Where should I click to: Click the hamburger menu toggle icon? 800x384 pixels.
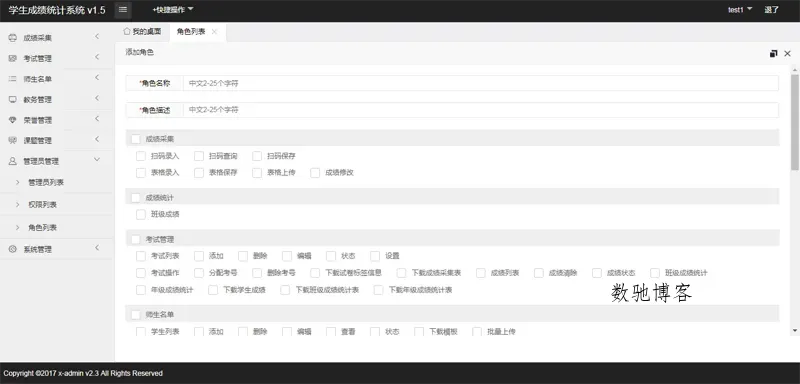[123, 9]
